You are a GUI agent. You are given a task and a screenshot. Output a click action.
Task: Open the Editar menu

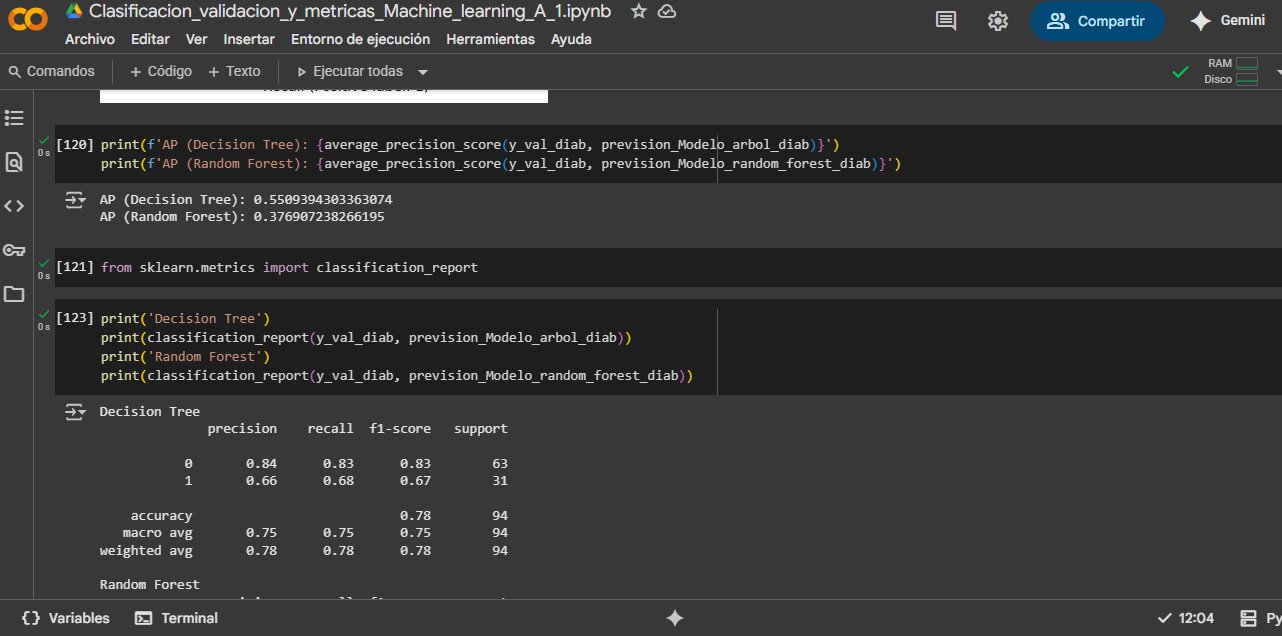tap(150, 39)
